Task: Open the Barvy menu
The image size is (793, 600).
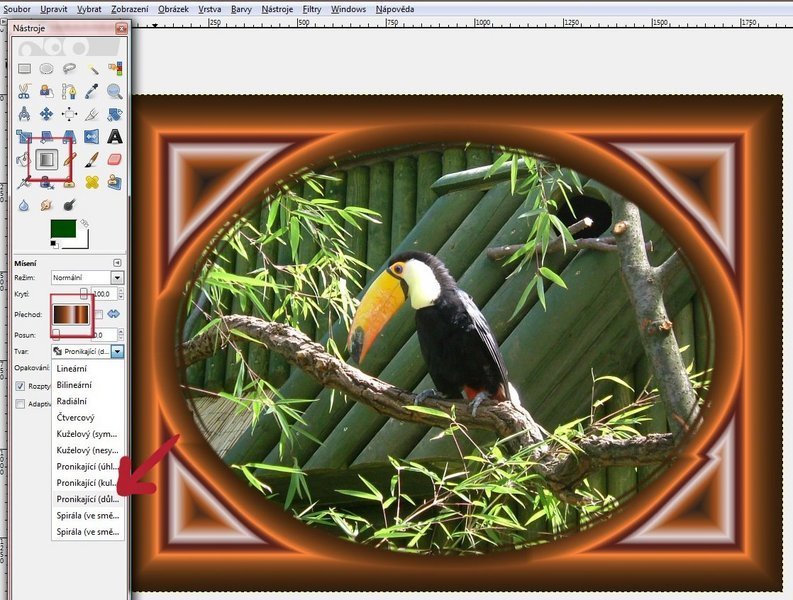Action: tap(241, 9)
